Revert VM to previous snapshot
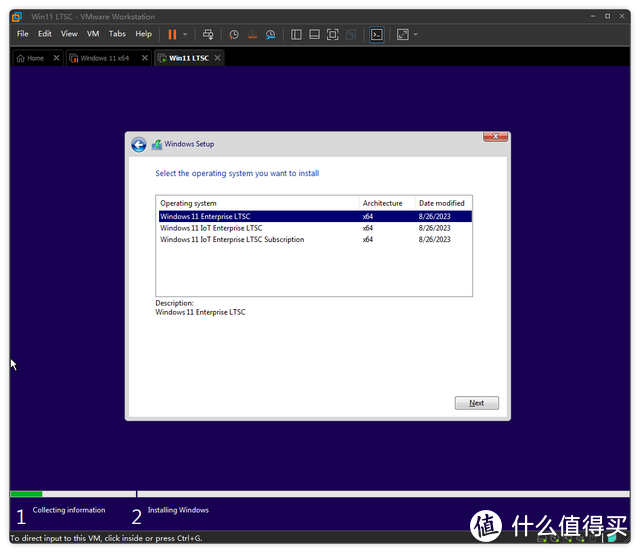Image resolution: width=640 pixels, height=553 pixels. [252, 35]
